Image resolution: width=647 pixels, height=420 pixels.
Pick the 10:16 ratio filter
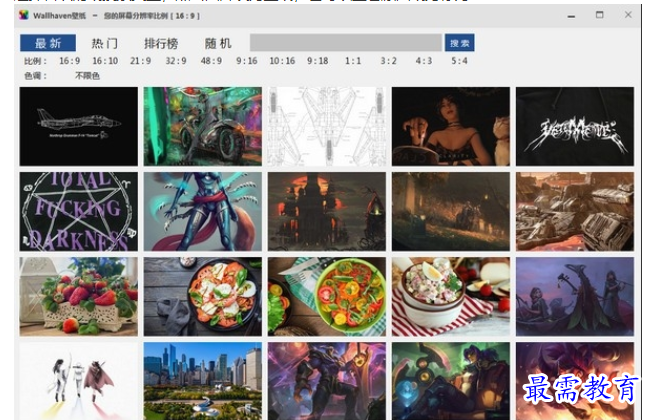tap(282, 61)
